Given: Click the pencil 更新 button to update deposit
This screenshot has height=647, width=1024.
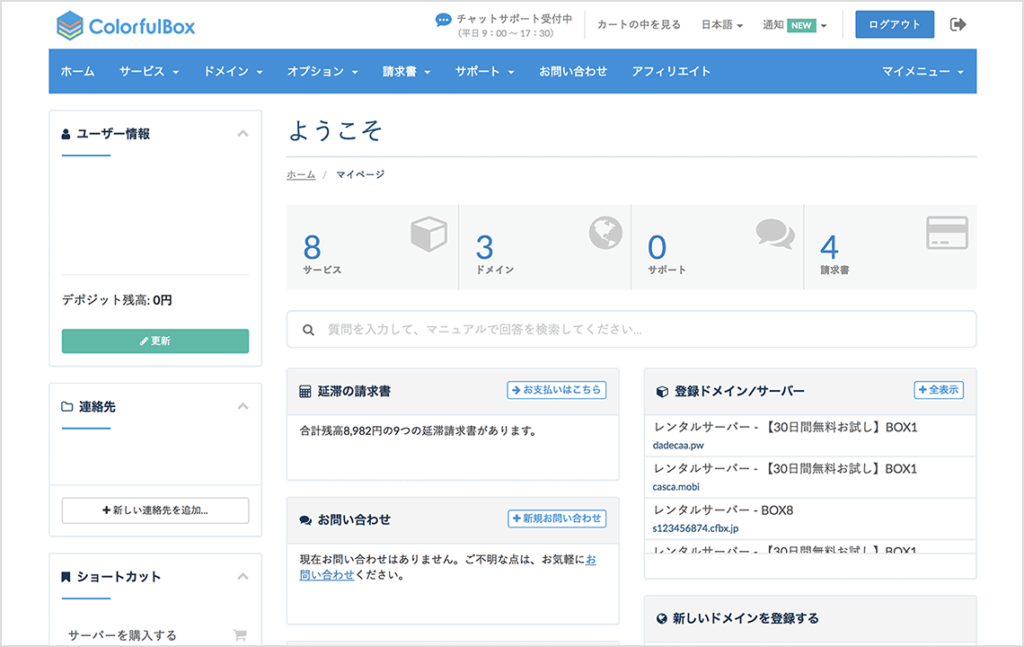Looking at the screenshot, I should [x=155, y=340].
